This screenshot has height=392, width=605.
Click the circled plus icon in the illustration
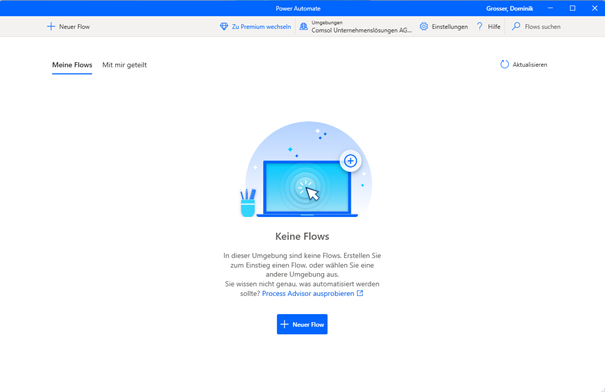350,161
